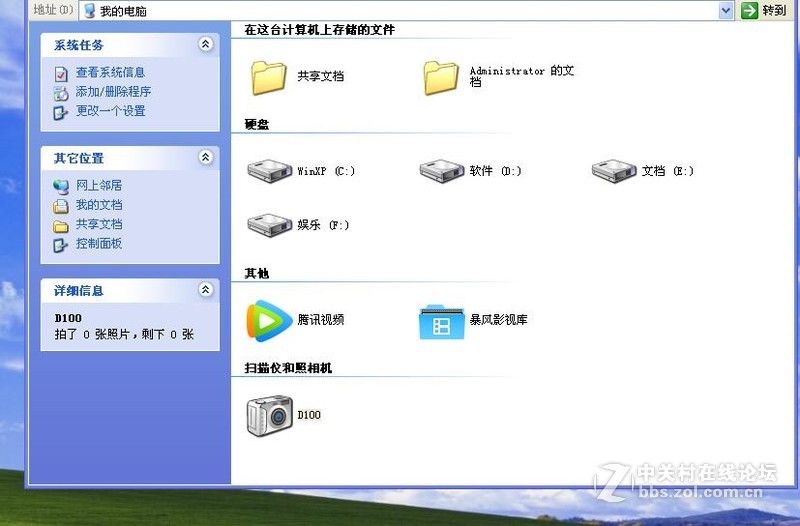The width and height of the screenshot is (800, 526).
Task: Click the 文档 (E:) label
Action: [667, 171]
